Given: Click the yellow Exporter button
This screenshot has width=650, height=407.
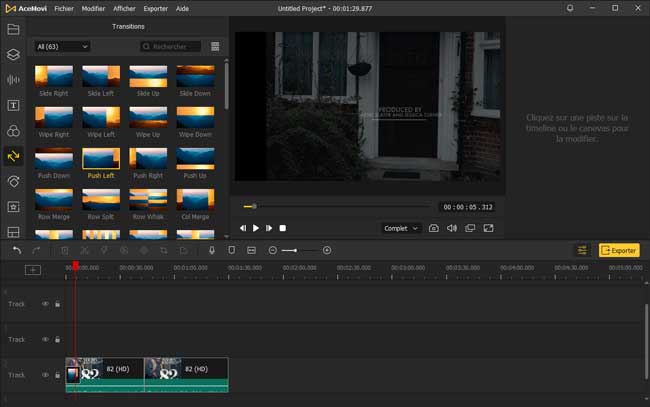Looking at the screenshot, I should [x=619, y=250].
